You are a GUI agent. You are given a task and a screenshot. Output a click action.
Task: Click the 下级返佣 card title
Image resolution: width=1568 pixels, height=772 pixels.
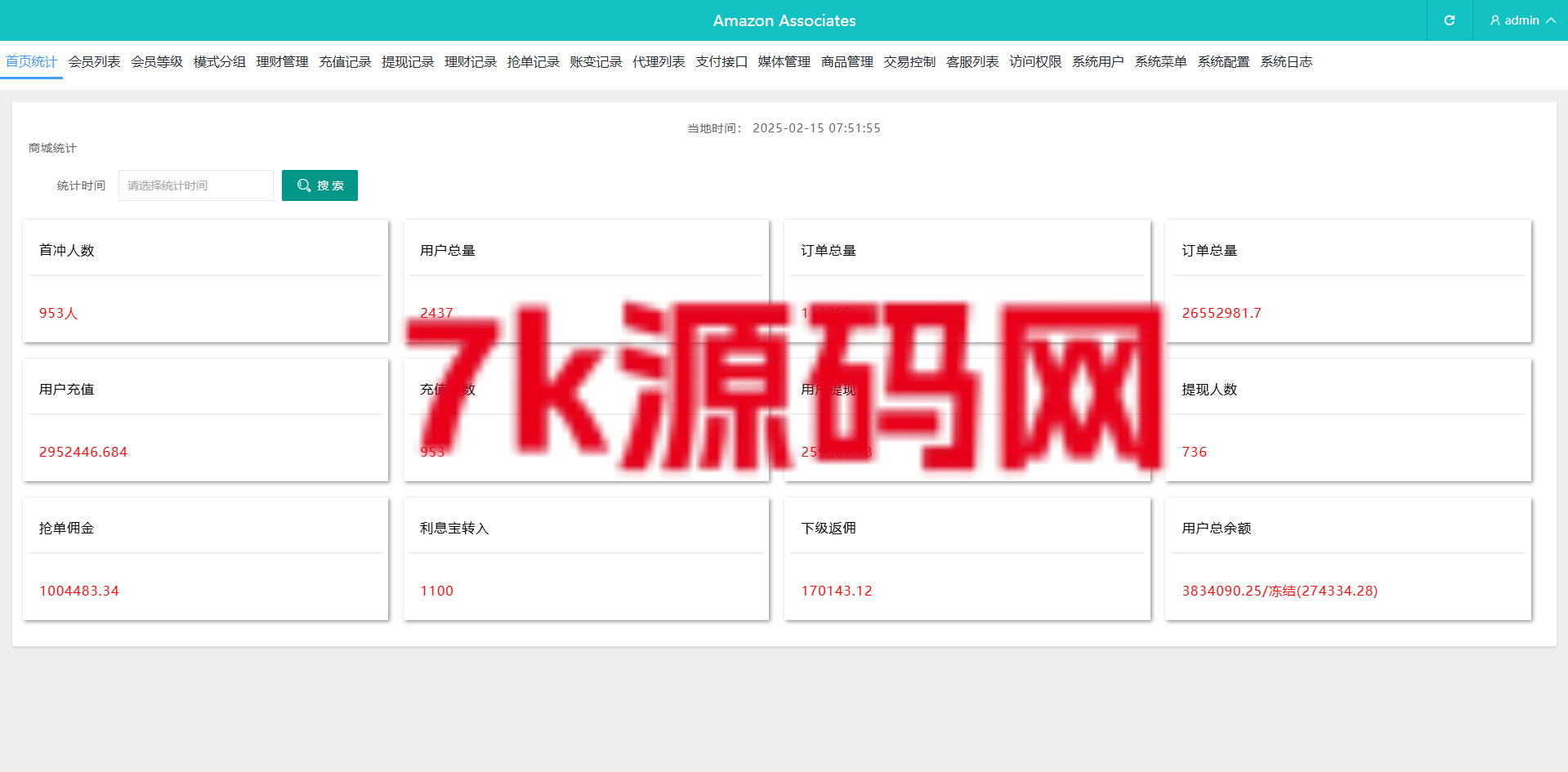829,529
